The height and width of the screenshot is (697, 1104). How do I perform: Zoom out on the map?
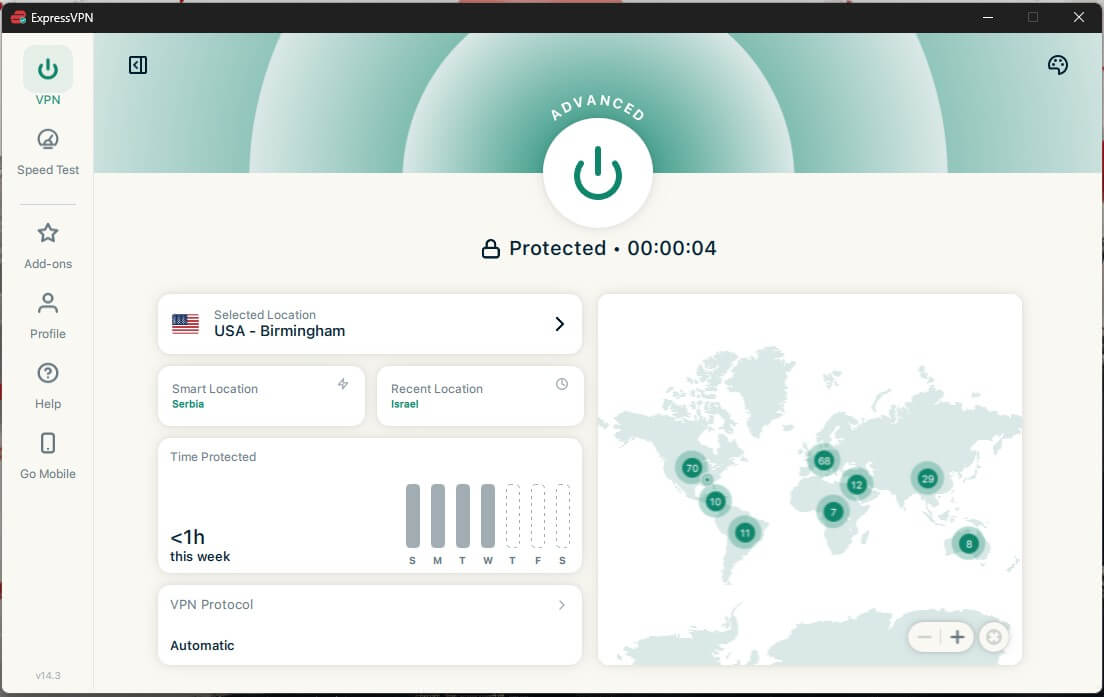point(924,637)
